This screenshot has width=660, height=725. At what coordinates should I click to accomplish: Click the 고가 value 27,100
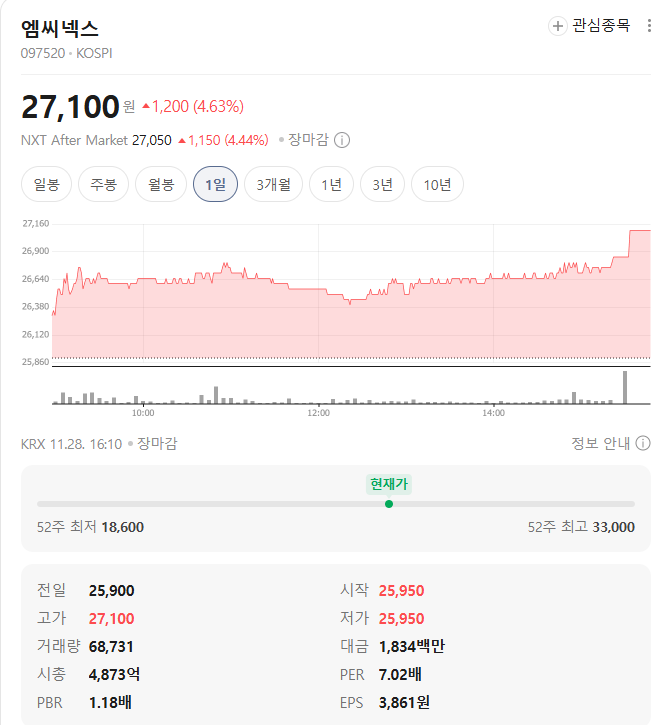tap(111, 619)
